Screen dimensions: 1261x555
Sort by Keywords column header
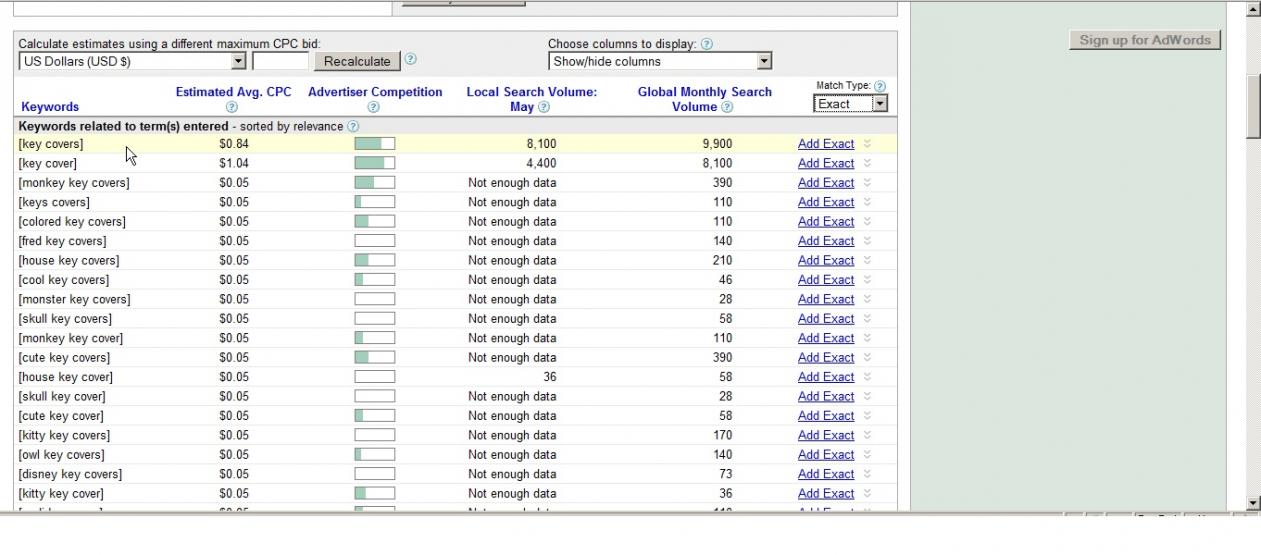point(50,107)
